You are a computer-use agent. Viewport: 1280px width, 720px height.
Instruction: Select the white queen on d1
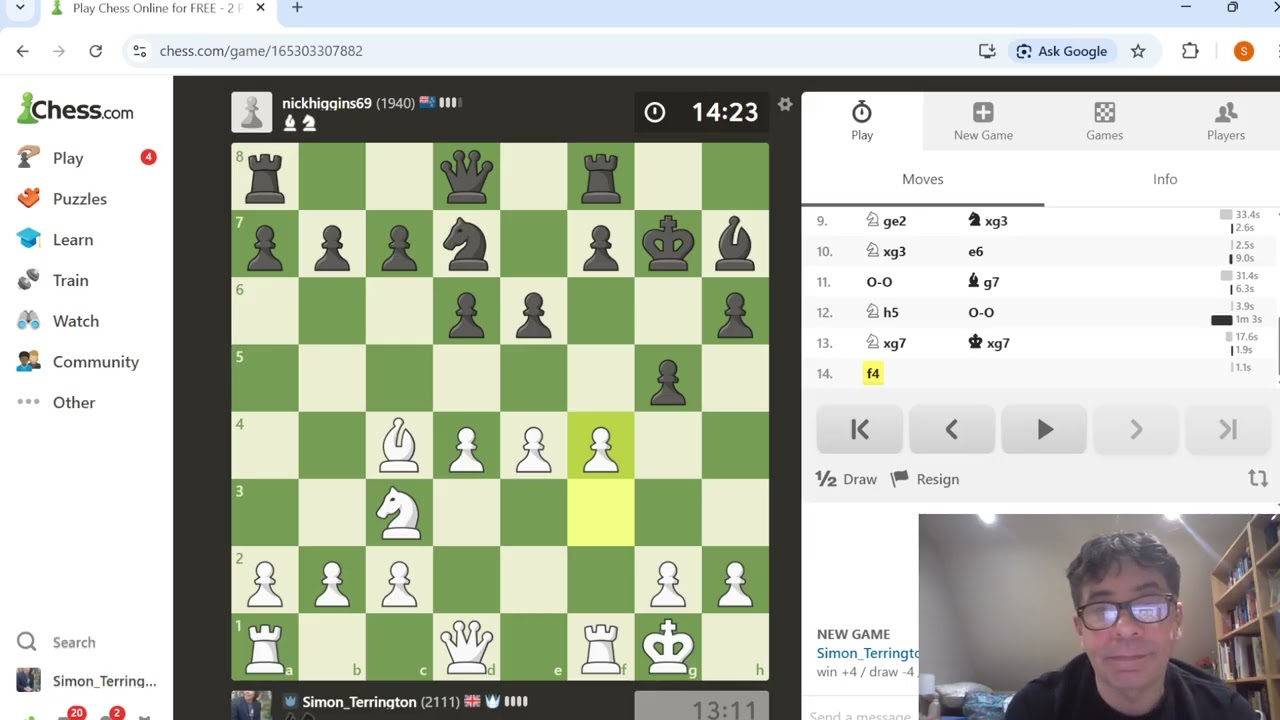point(466,646)
